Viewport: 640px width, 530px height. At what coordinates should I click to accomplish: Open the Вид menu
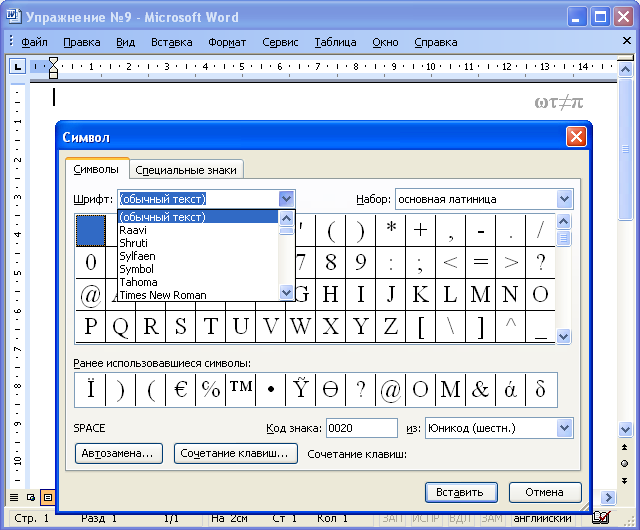[x=125, y=42]
